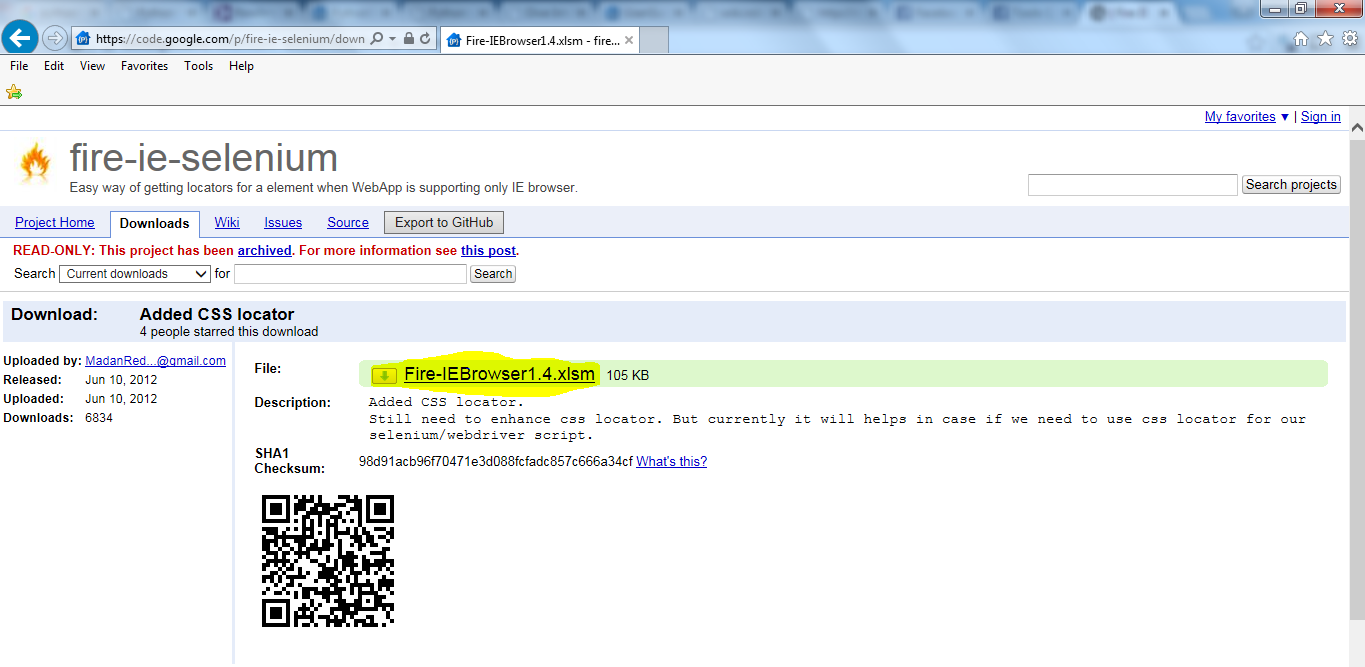Click the address bar URL field

click(x=231, y=39)
